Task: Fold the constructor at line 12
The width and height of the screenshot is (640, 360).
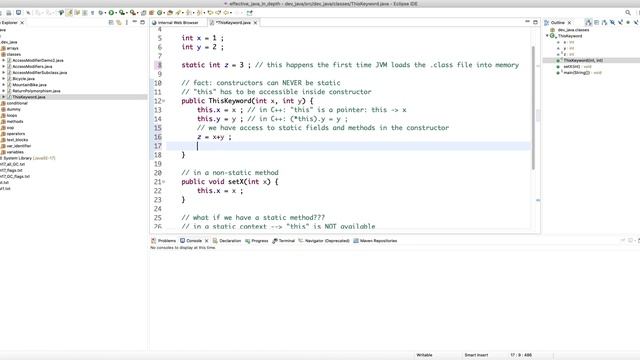Action: click(164, 101)
